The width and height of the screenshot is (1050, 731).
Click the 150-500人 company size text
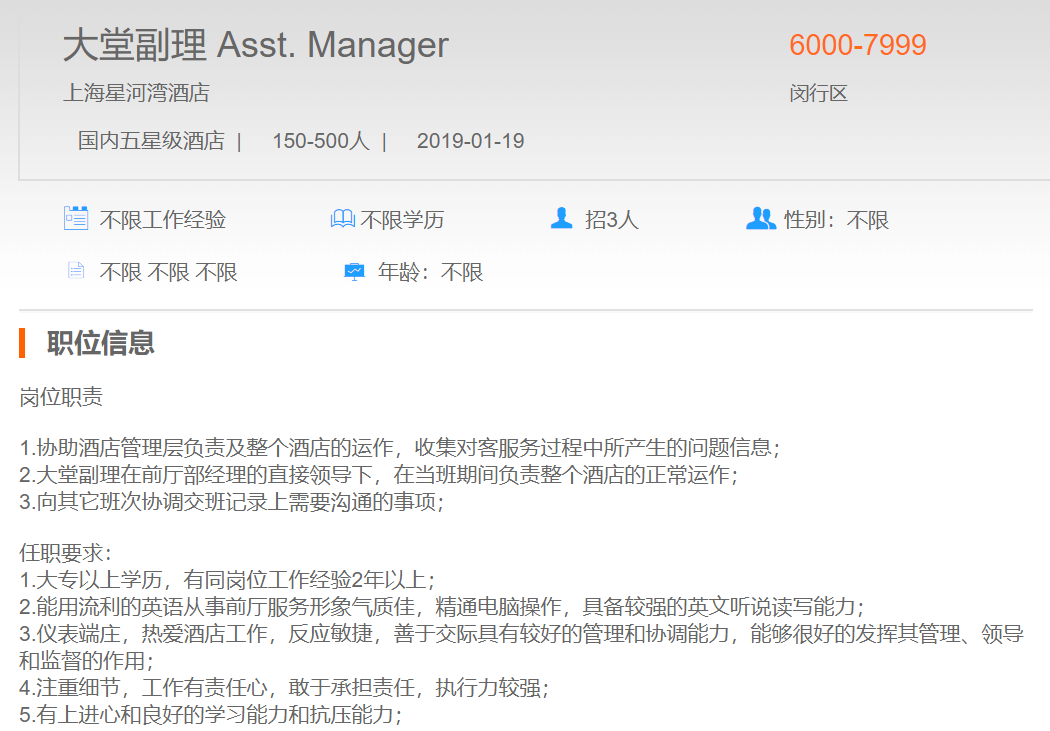pyautogui.click(x=320, y=141)
